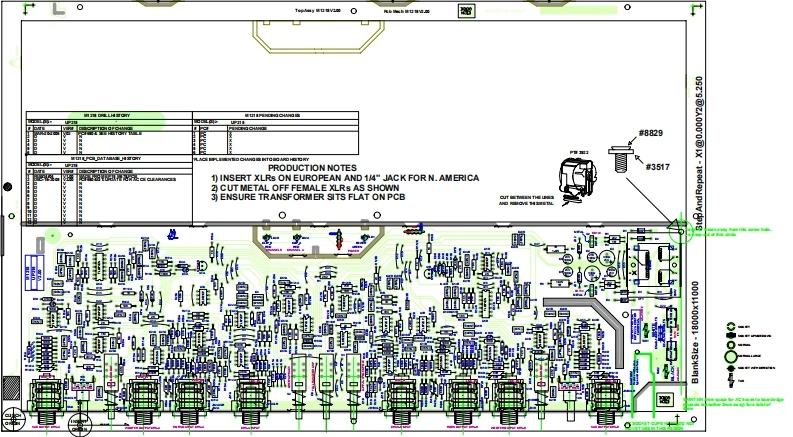Select the rightmost jack connector on the board's bottom edge

605,398
